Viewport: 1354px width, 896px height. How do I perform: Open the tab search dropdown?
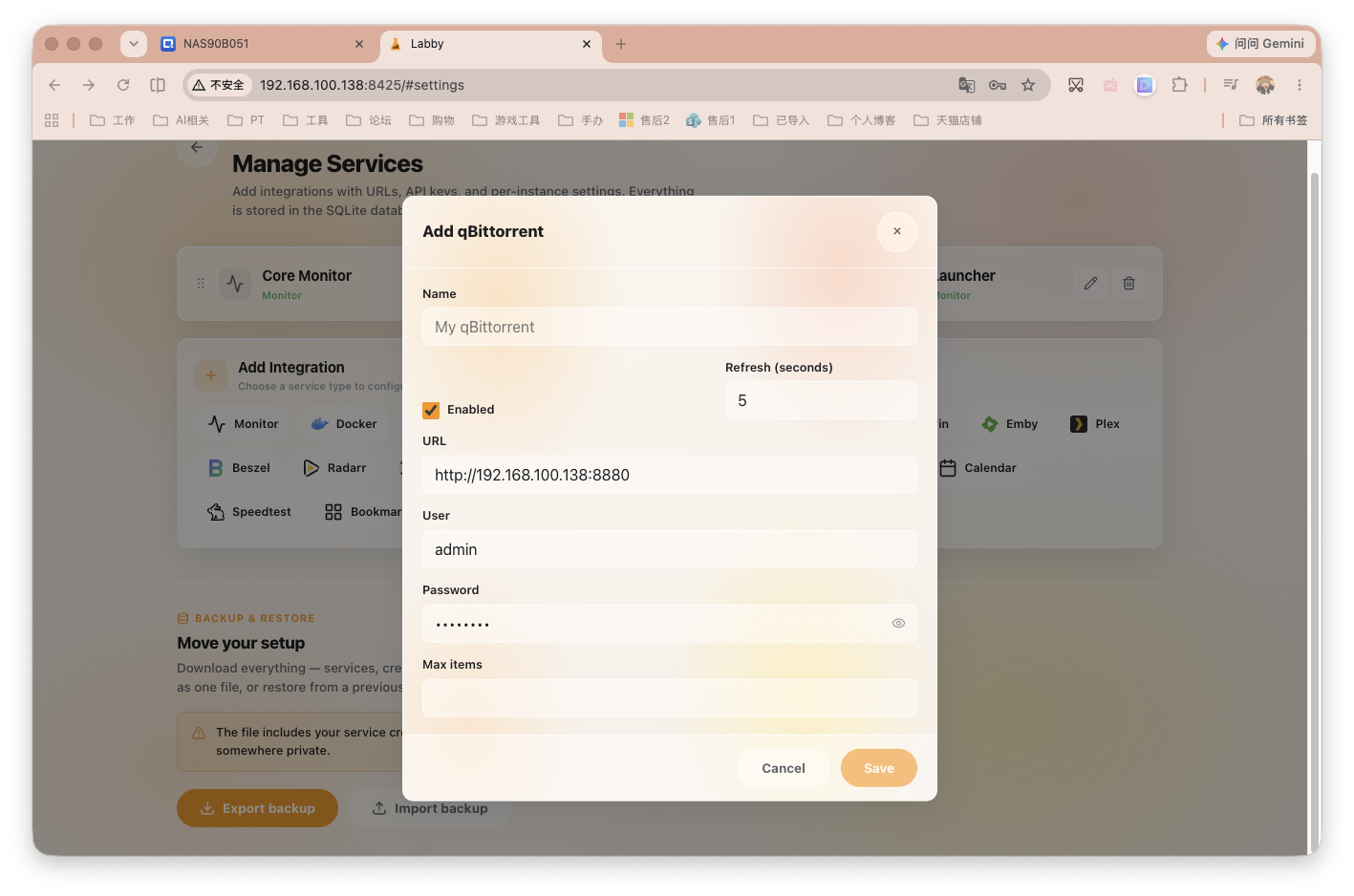(134, 44)
